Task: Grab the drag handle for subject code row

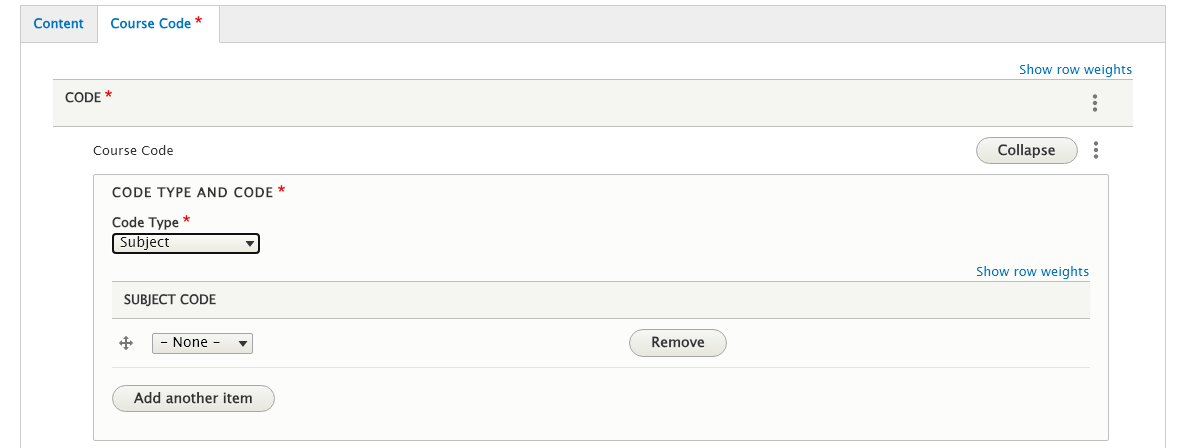Action: point(126,343)
